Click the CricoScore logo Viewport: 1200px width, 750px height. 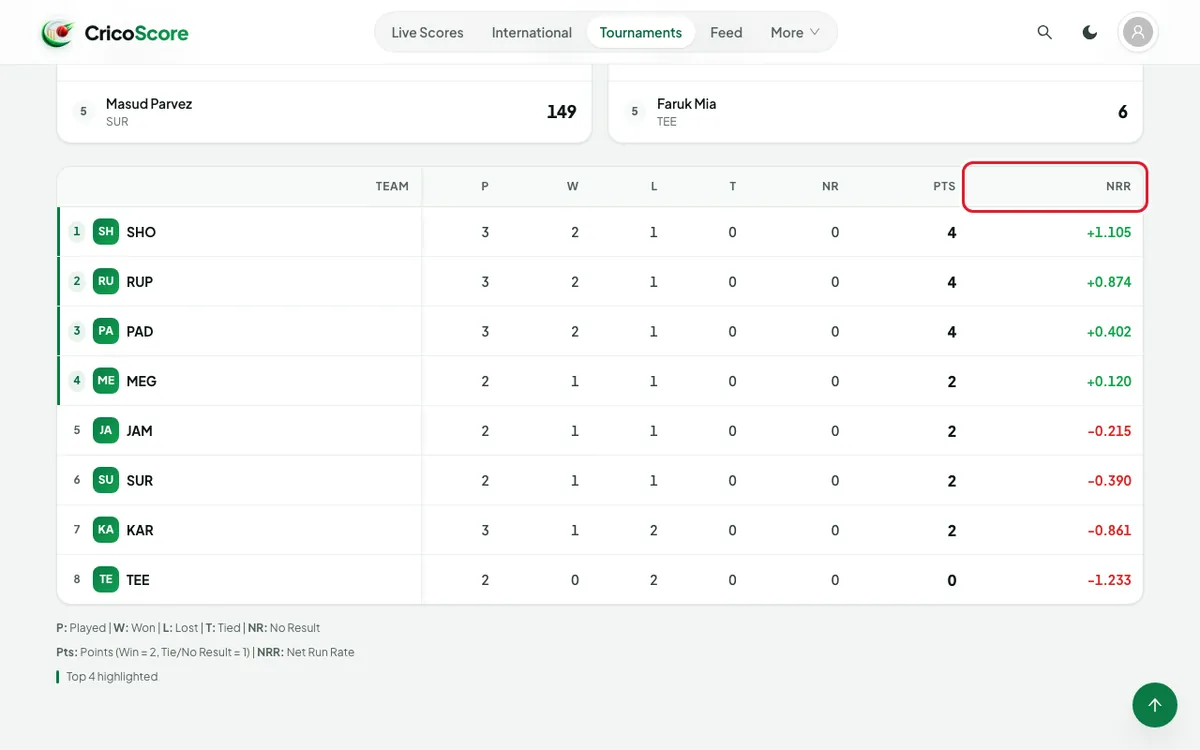(x=114, y=33)
